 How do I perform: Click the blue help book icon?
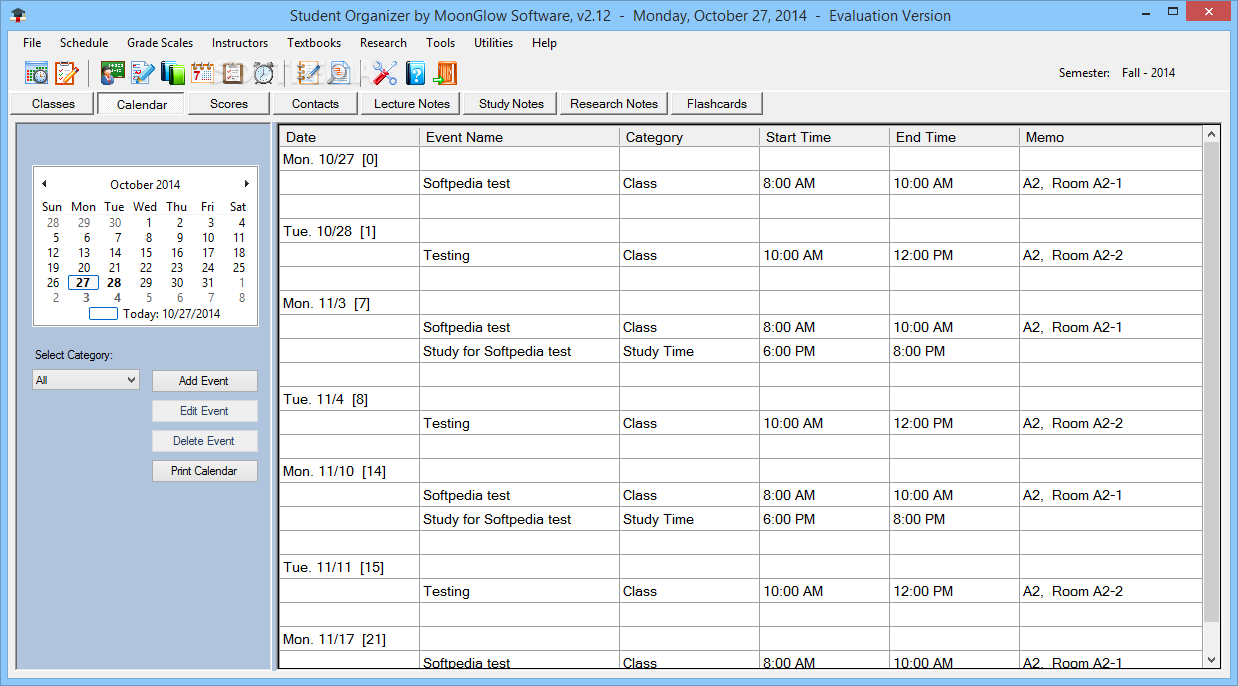[x=415, y=73]
